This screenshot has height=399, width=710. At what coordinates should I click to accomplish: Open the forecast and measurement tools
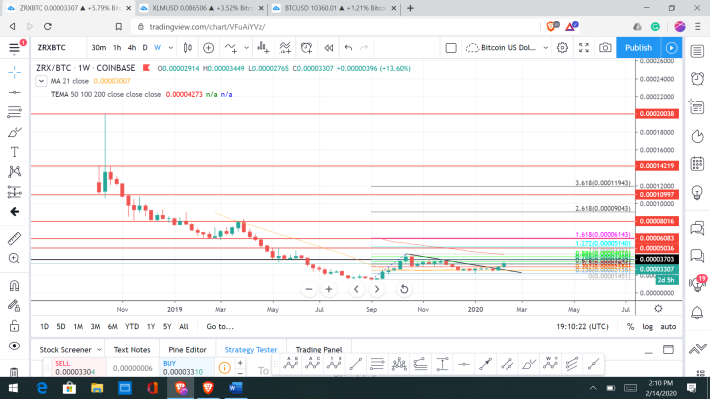(x=14, y=192)
